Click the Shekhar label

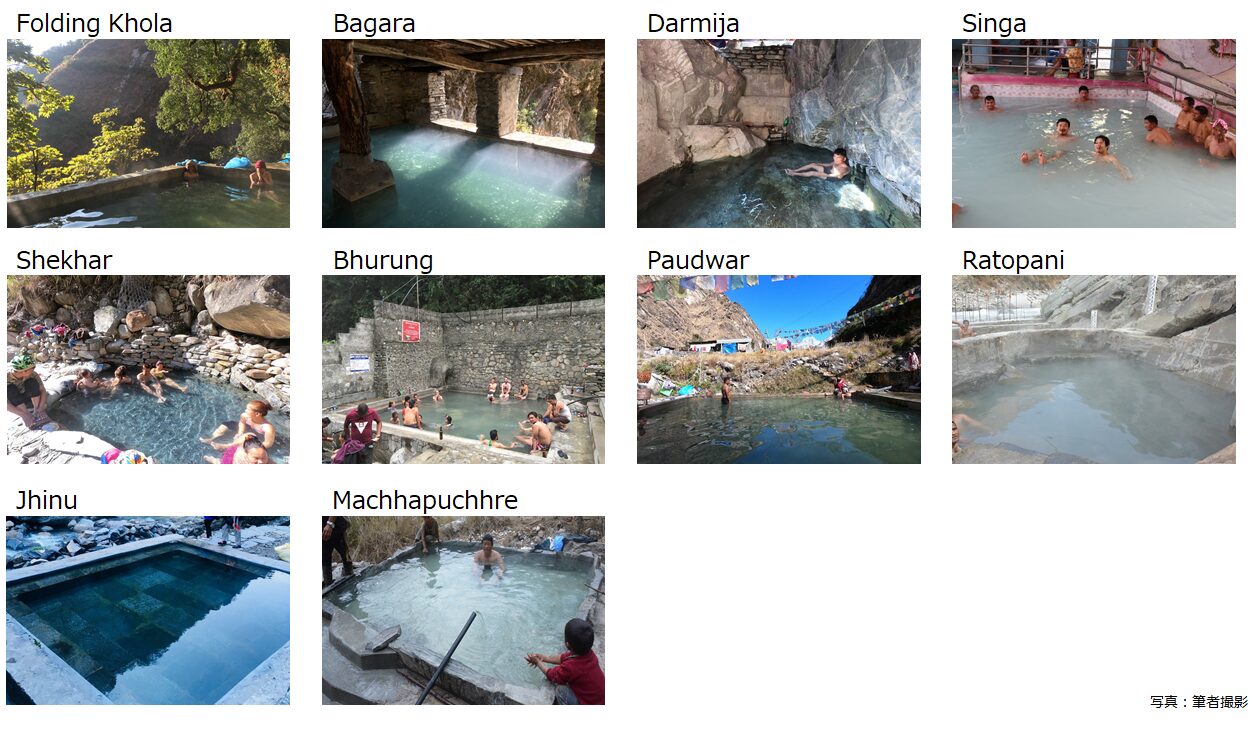coord(64,260)
